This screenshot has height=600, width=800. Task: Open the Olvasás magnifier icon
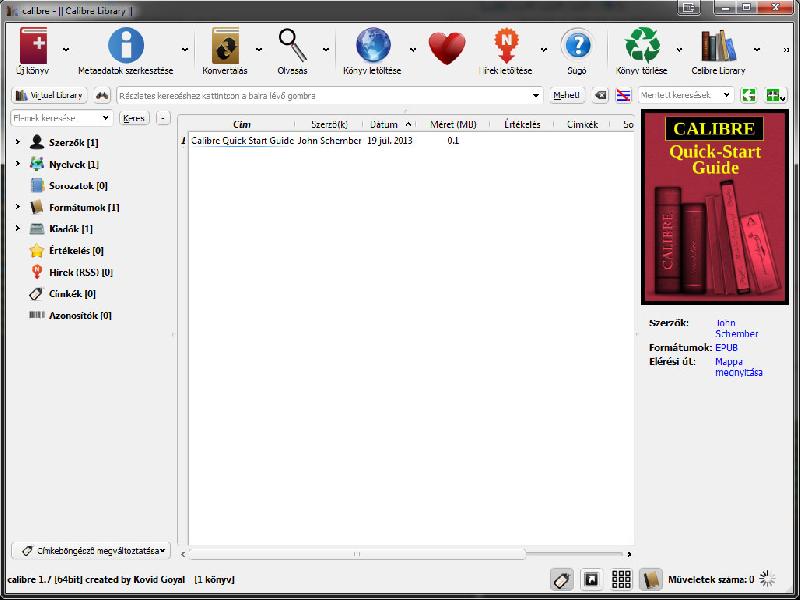293,46
